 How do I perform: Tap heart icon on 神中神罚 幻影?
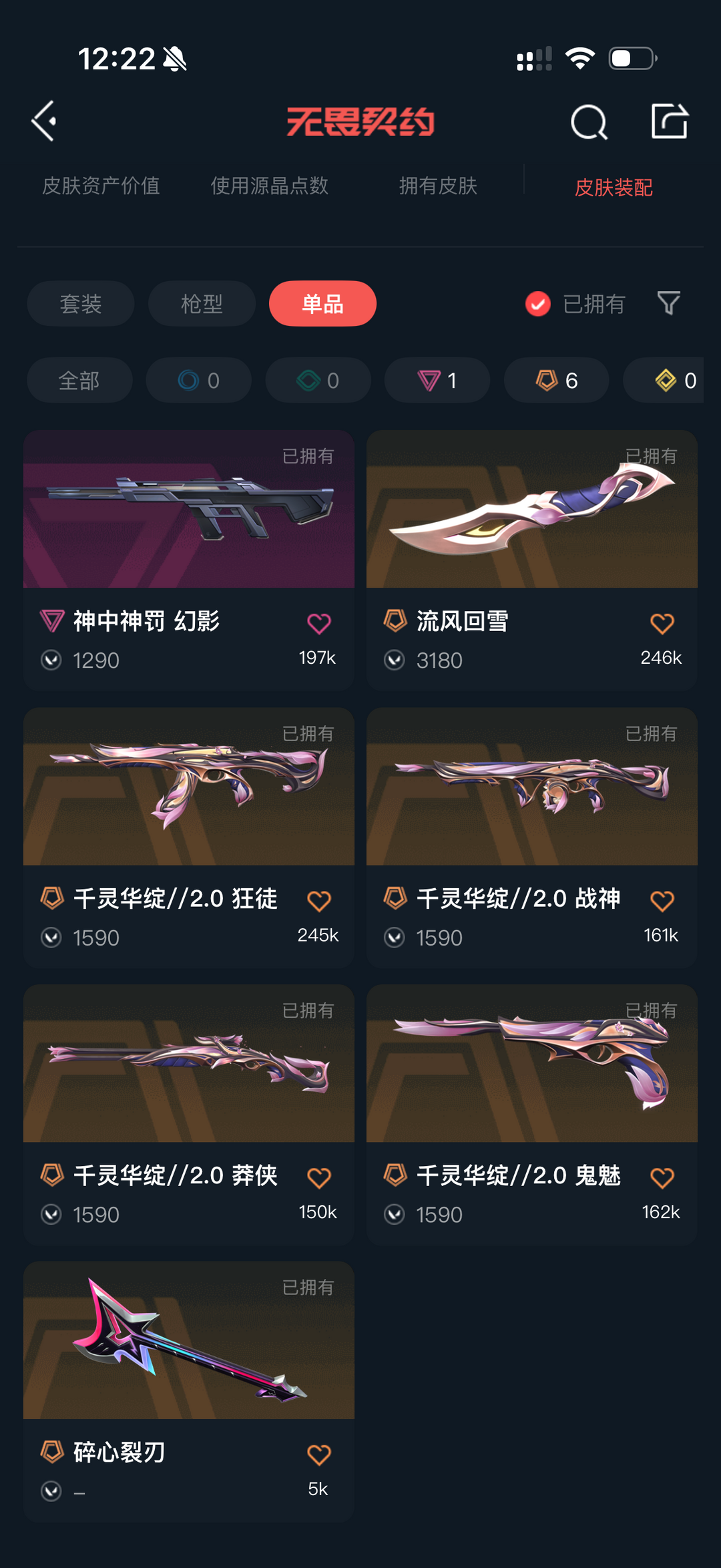319,623
